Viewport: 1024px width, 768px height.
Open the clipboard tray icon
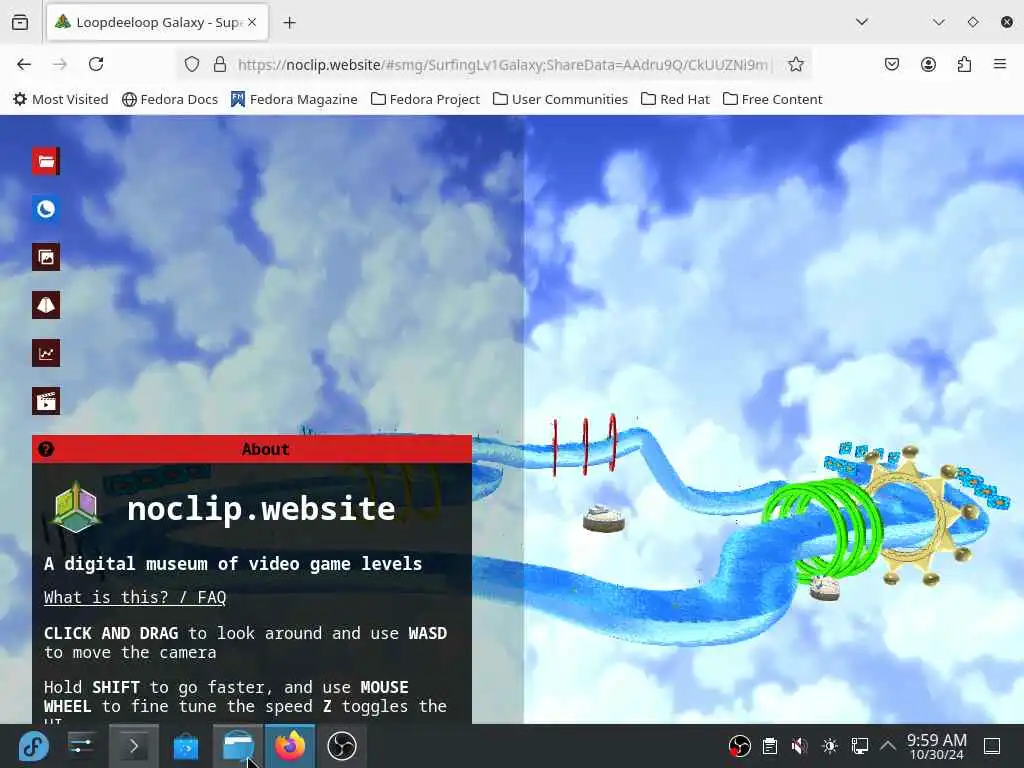point(770,746)
